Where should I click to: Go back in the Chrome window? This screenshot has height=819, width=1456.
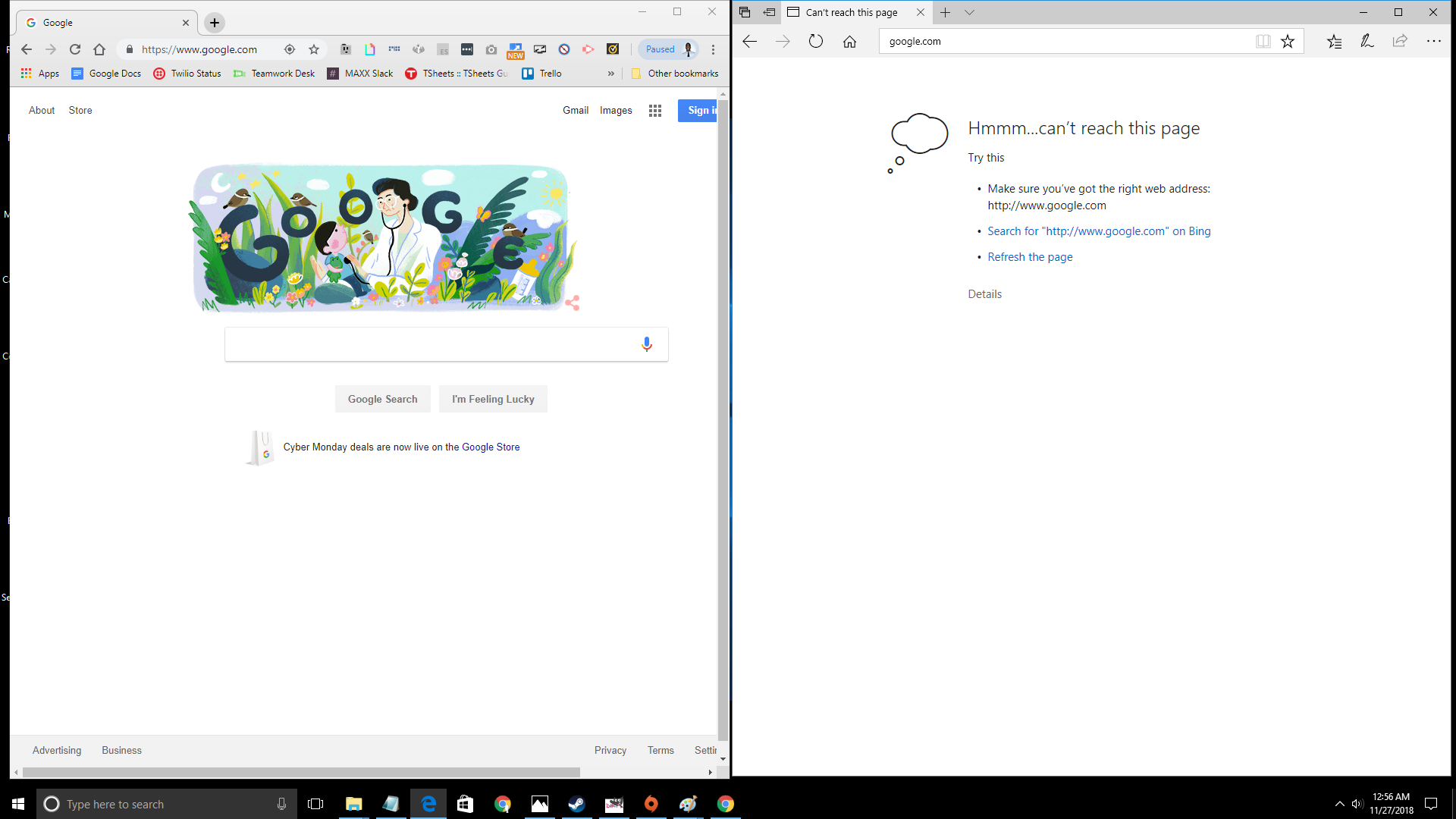coord(27,49)
